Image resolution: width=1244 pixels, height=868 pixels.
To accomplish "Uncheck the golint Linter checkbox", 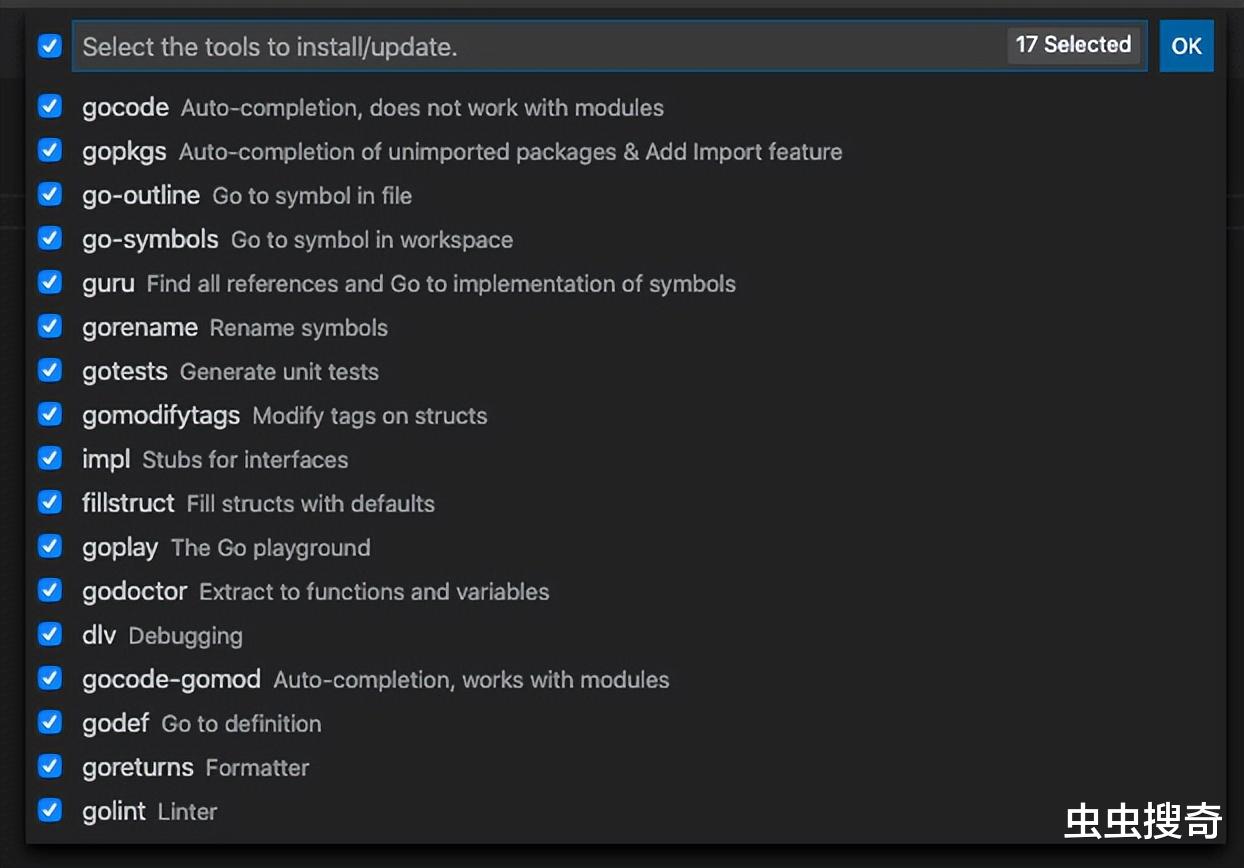I will pos(50,810).
